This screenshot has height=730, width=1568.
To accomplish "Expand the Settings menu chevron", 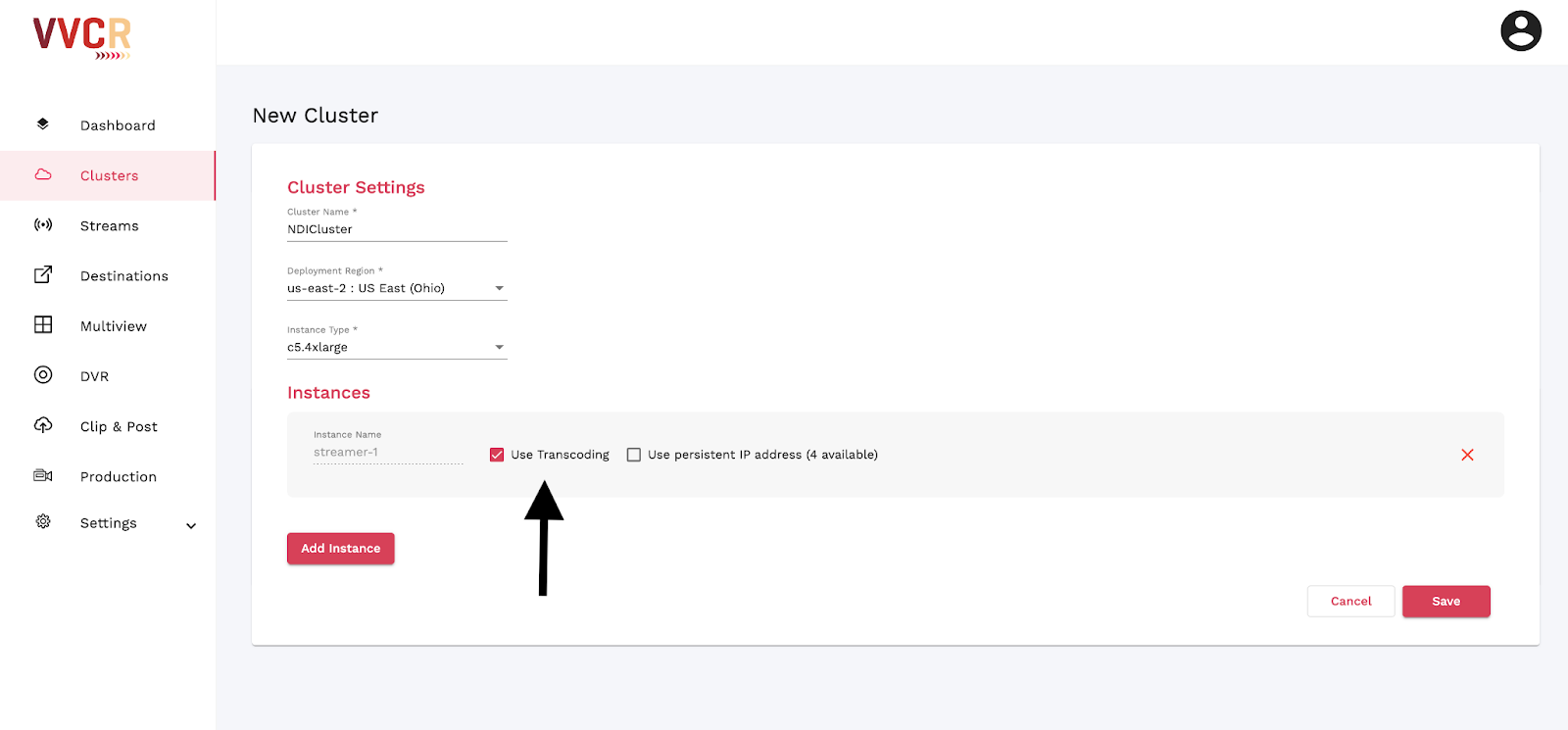I will pyautogui.click(x=191, y=525).
